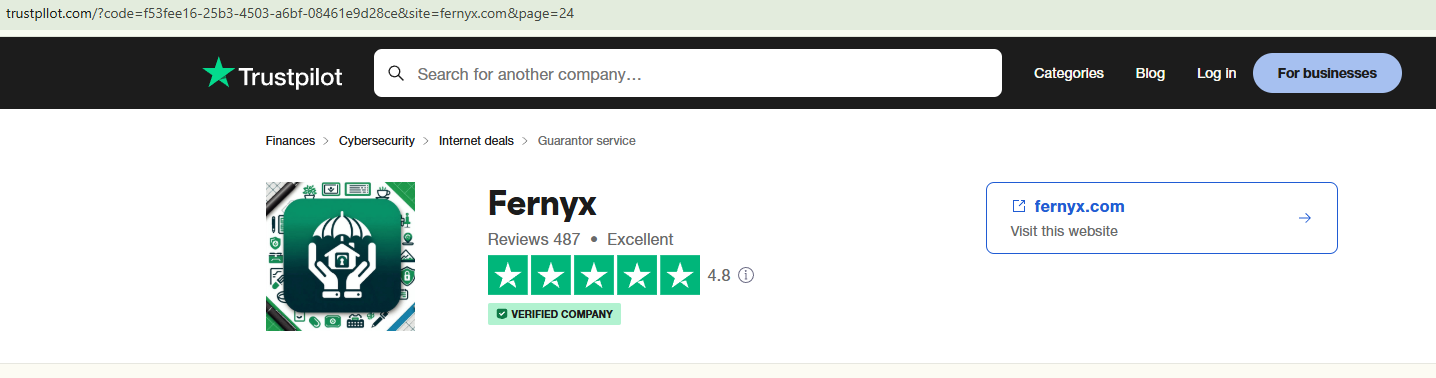Screen dimensions: 1436x378
Task: Click the Verified Company badge
Action: (555, 314)
